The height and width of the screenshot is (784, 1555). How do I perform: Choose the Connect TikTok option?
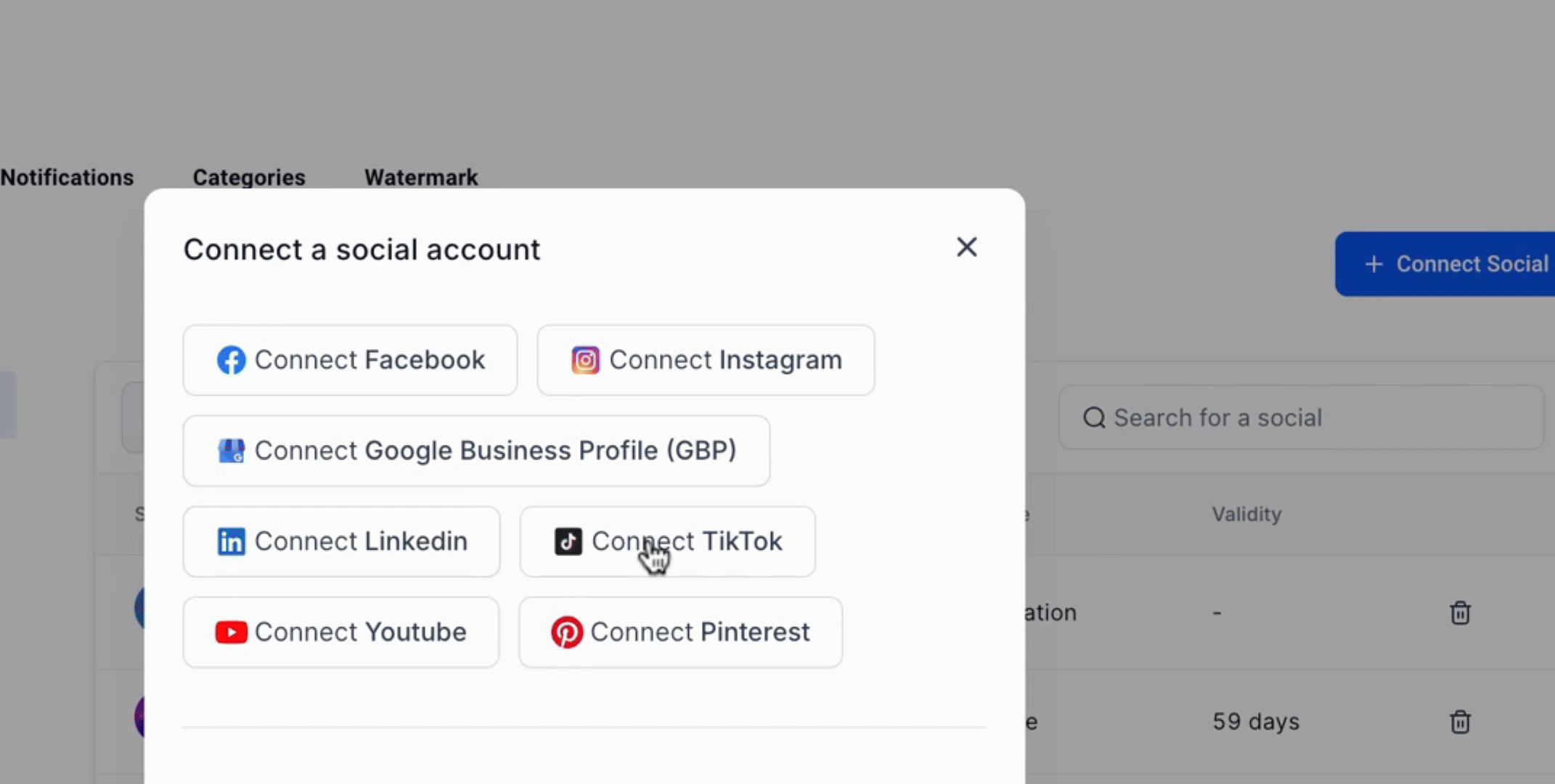click(667, 542)
